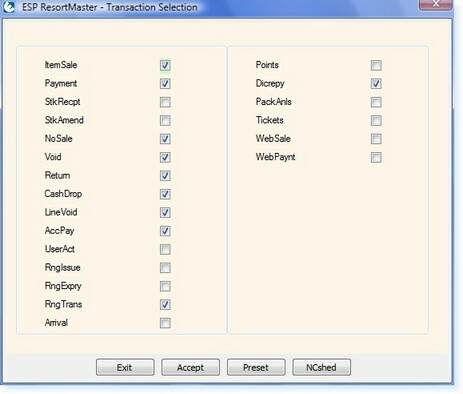This screenshot has height=394, width=463.
Task: Check the Tickets checkbox
Action: pyautogui.click(x=376, y=120)
